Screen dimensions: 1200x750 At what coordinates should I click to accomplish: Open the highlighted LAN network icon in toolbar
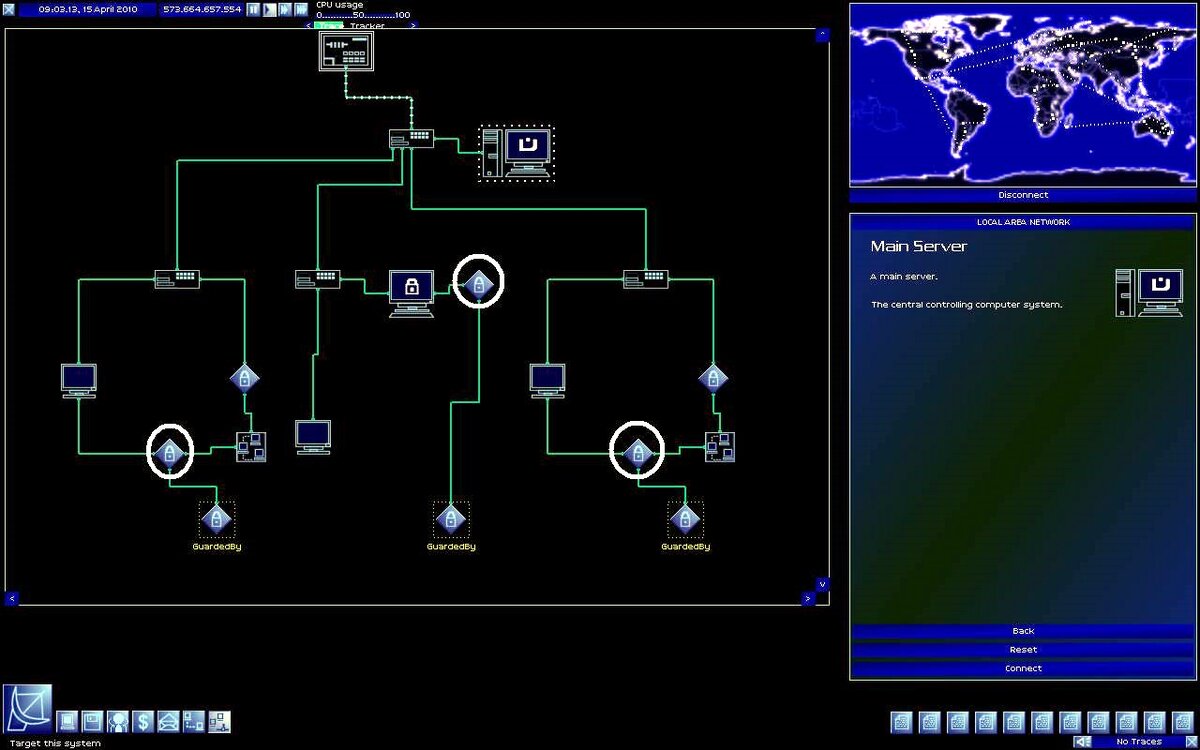[x=219, y=721]
